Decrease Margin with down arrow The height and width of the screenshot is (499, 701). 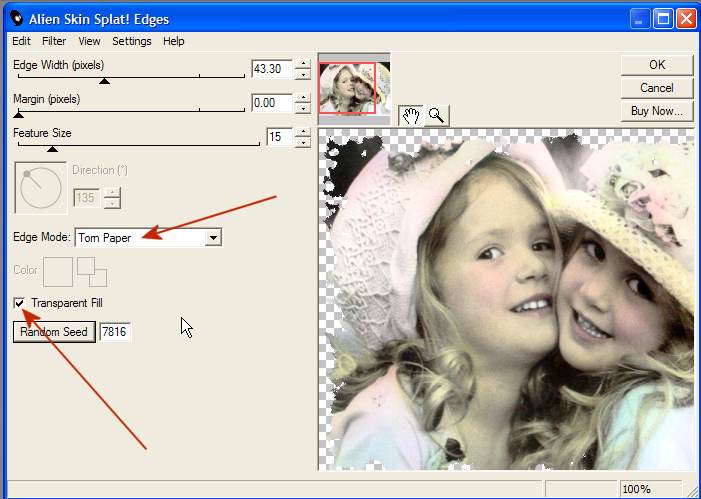[303, 108]
